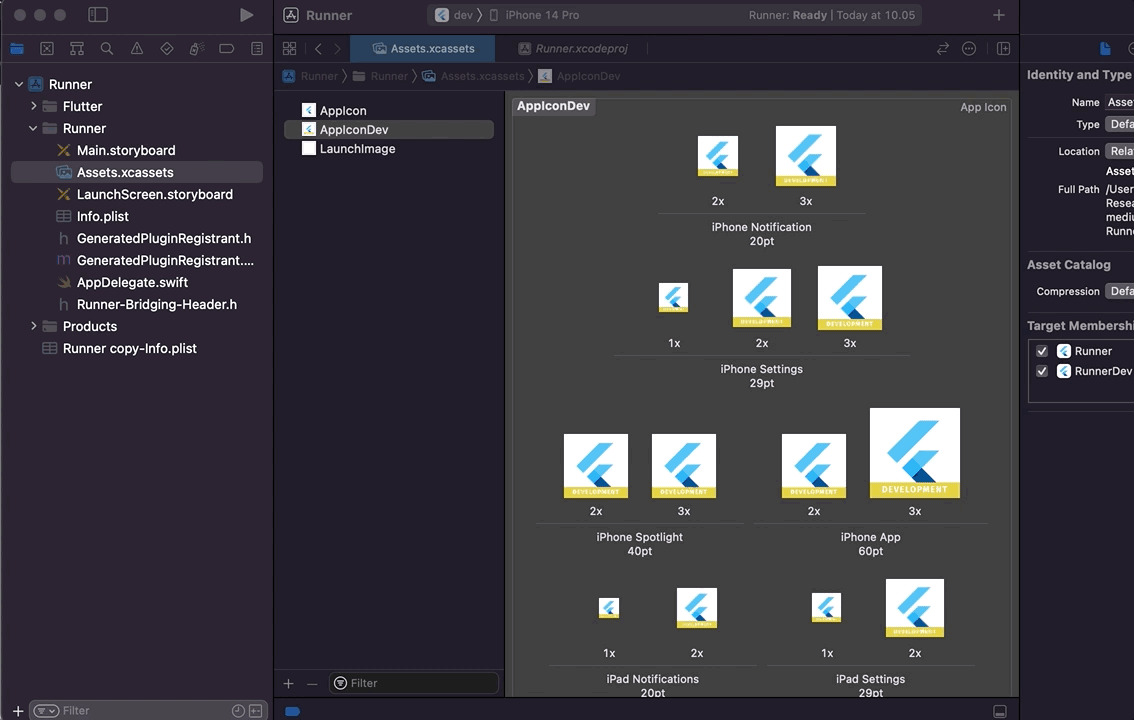Viewport: 1134px width, 720px height.
Task: Open the Issue navigator warning icon
Action: pyautogui.click(x=137, y=48)
